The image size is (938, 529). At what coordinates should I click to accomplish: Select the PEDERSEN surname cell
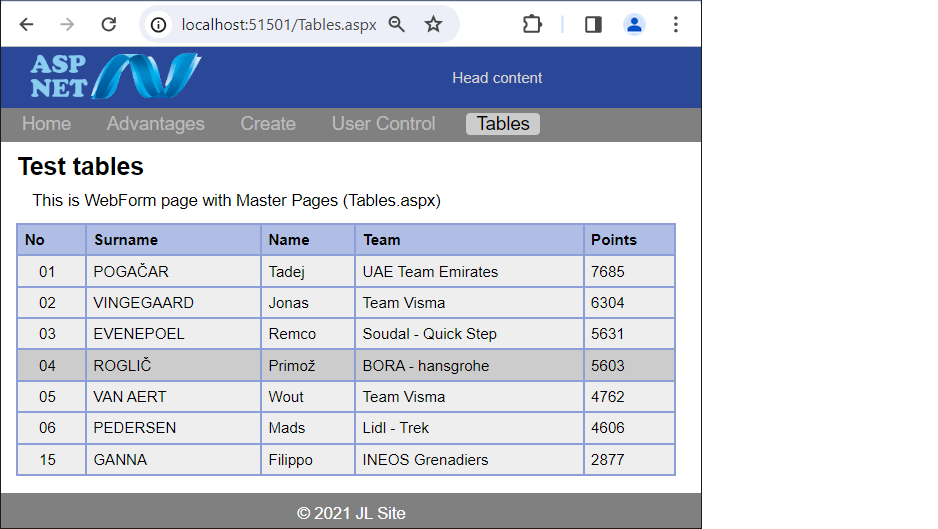pyautogui.click(x=173, y=428)
